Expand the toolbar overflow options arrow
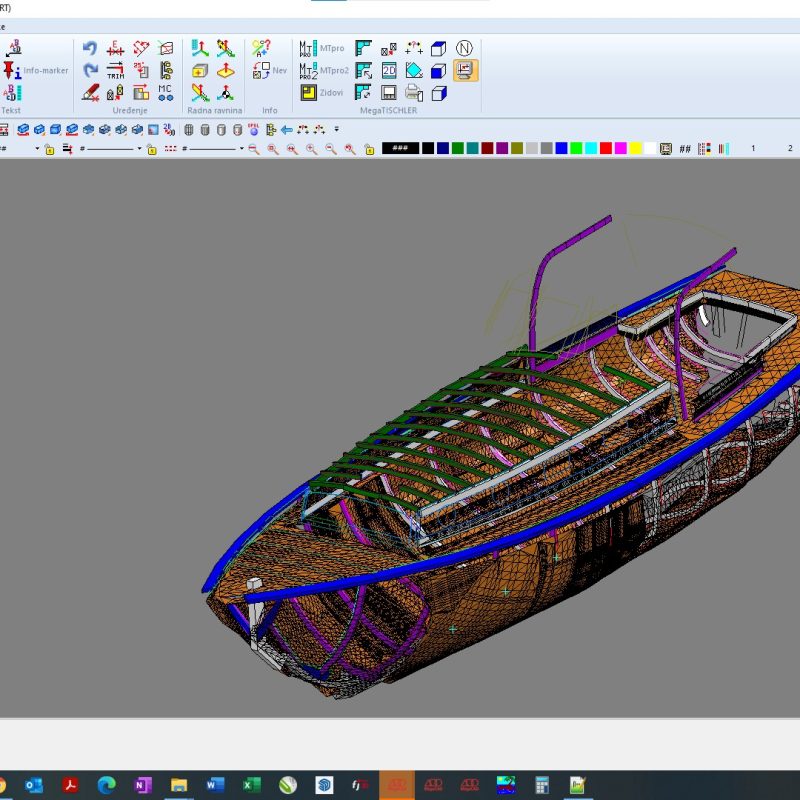Image resolution: width=800 pixels, height=800 pixels. [337, 129]
